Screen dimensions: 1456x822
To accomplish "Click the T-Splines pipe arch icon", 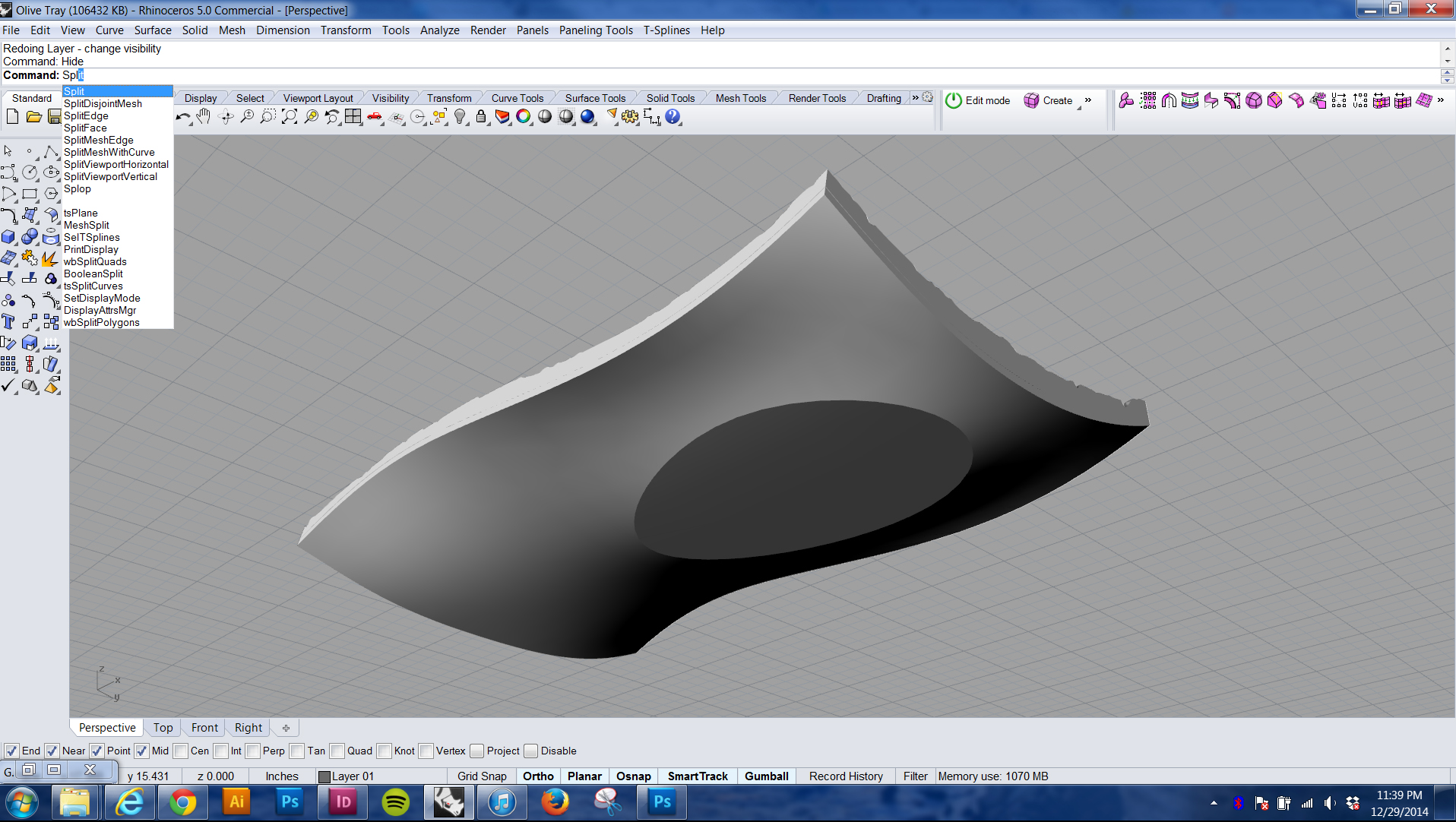I will 1169,100.
